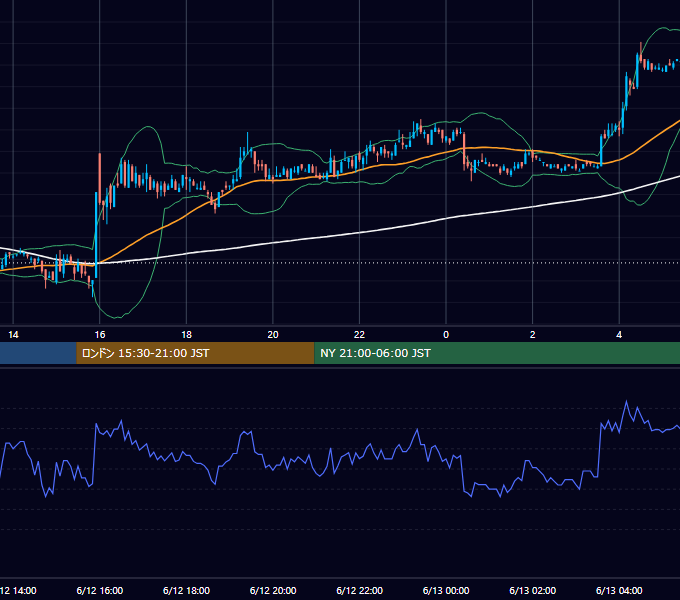Click the 4 hour axis label
Viewport: 680px width, 600px height.
point(619,335)
